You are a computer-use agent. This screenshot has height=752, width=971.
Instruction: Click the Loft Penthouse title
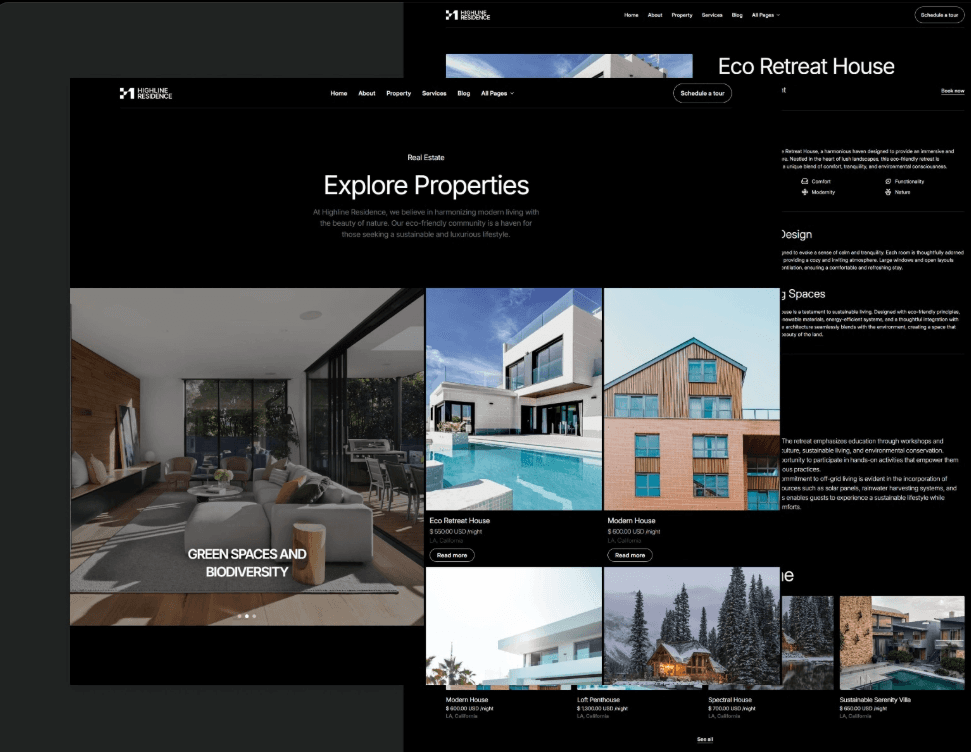pos(598,699)
